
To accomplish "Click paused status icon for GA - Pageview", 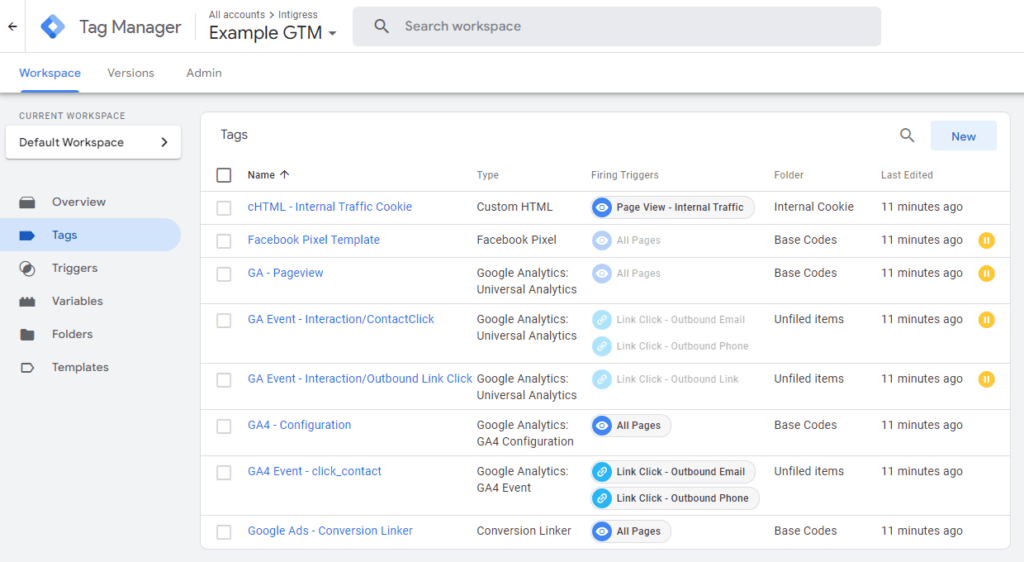I will (x=986, y=273).
